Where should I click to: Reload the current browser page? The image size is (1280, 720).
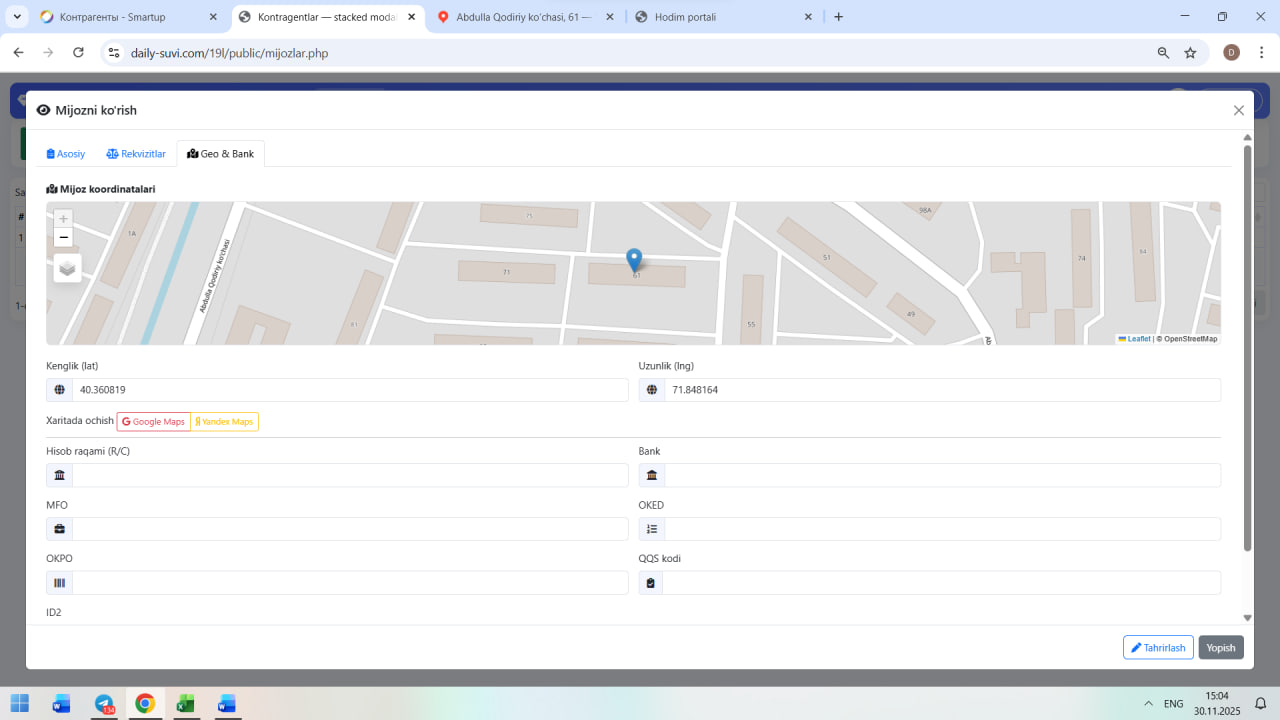[78, 53]
